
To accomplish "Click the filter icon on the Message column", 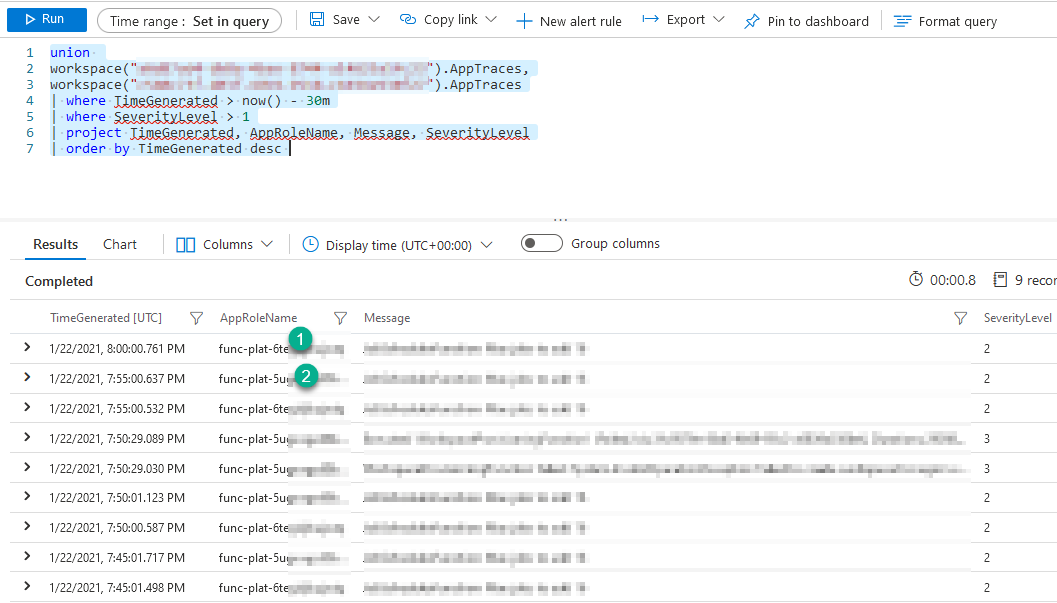I will (961, 317).
